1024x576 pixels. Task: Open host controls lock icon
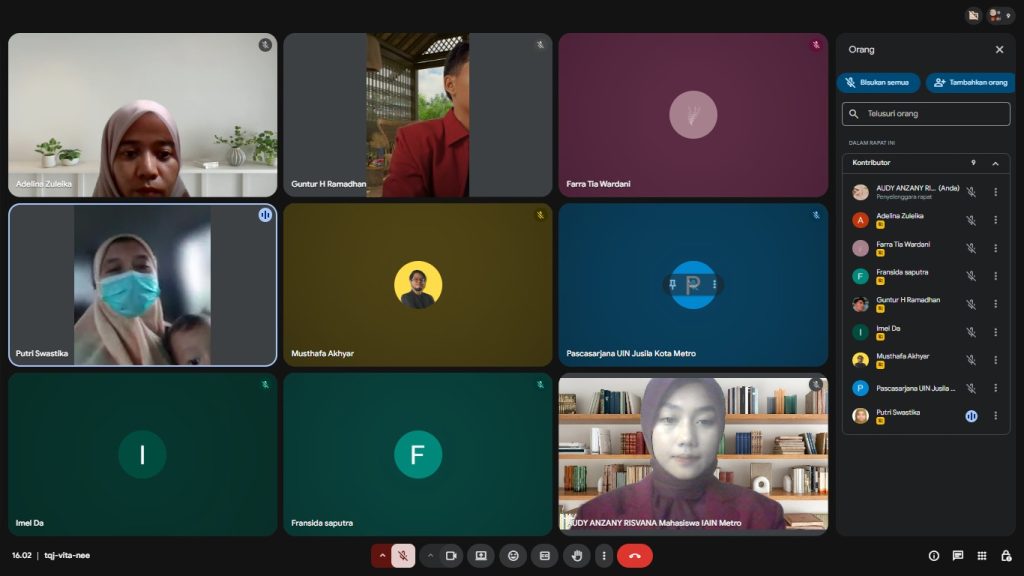1006,556
